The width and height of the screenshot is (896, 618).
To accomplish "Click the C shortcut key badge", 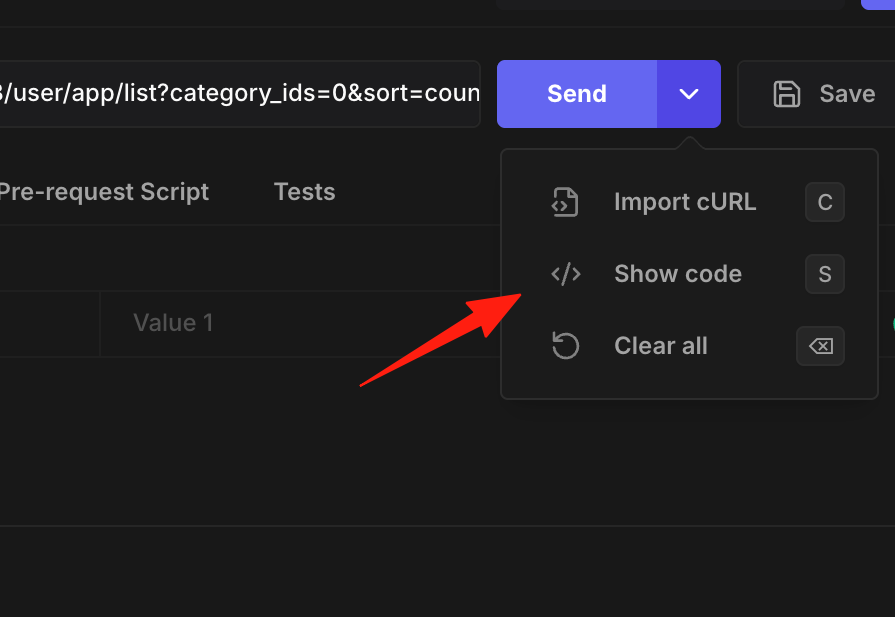I will click(825, 202).
